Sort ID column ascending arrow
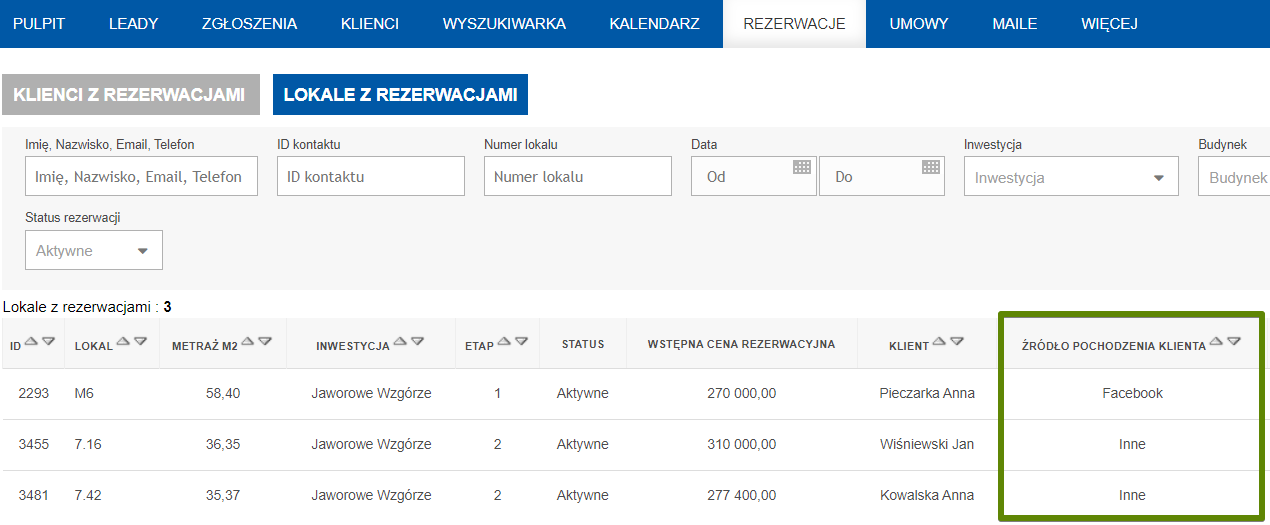This screenshot has height=525, width=1270. (x=31, y=342)
